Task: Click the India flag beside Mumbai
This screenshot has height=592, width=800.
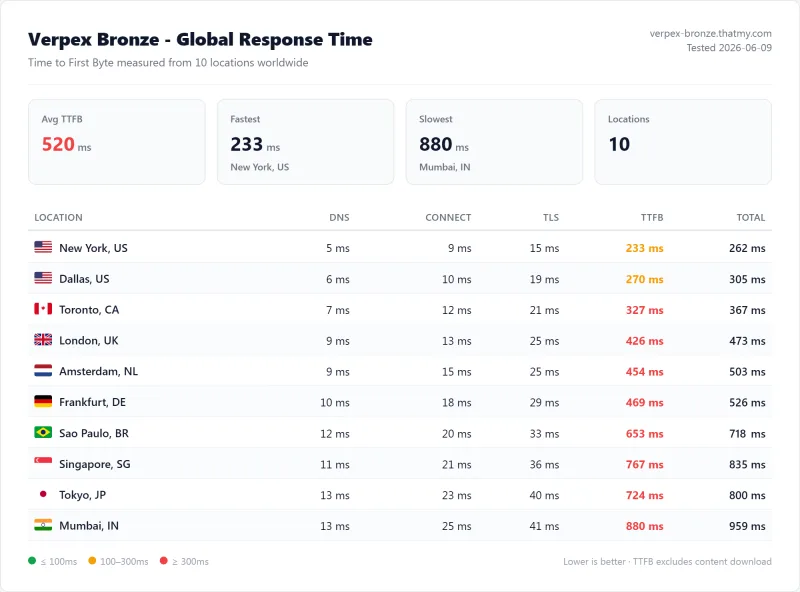Action: (x=43, y=525)
